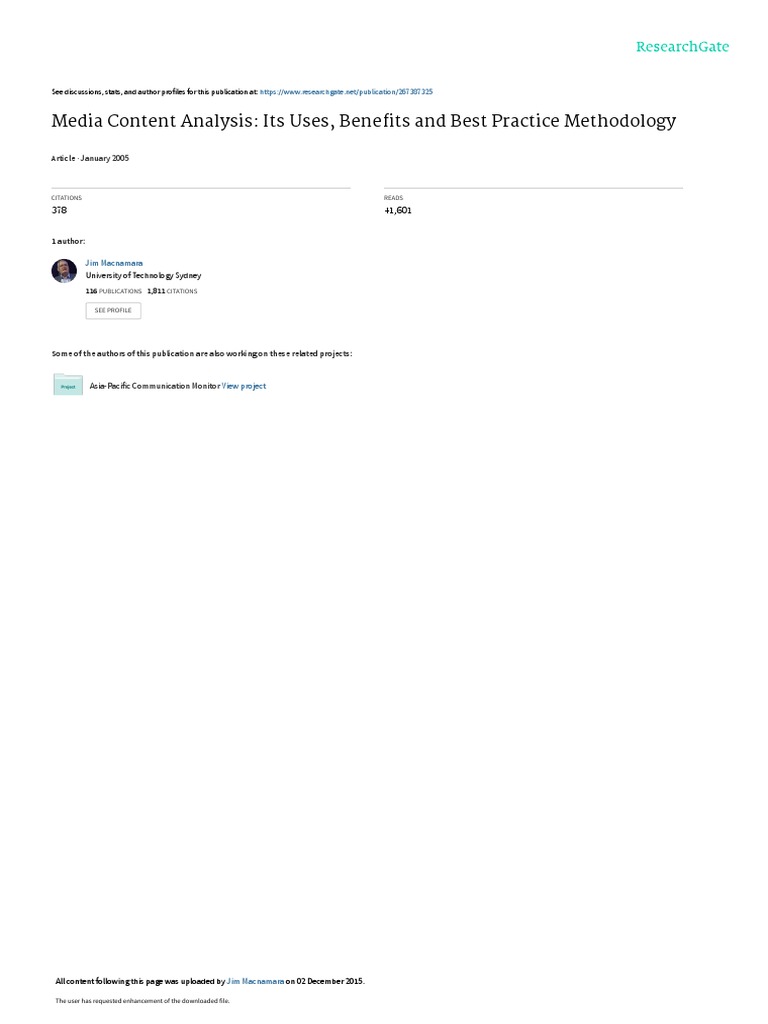
Task: Click the 1 author heading
Action: [69, 241]
